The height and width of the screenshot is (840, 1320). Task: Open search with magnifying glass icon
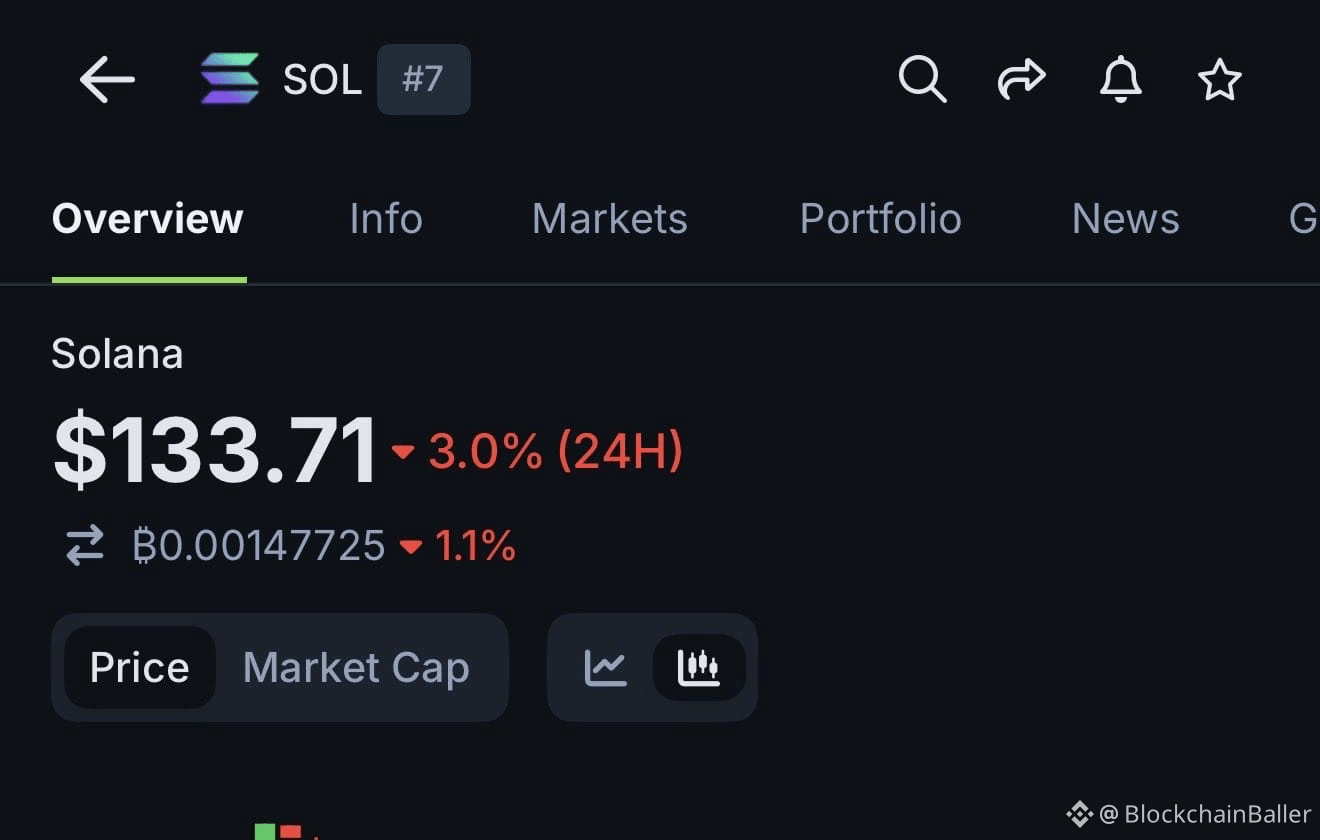pyautogui.click(x=921, y=79)
